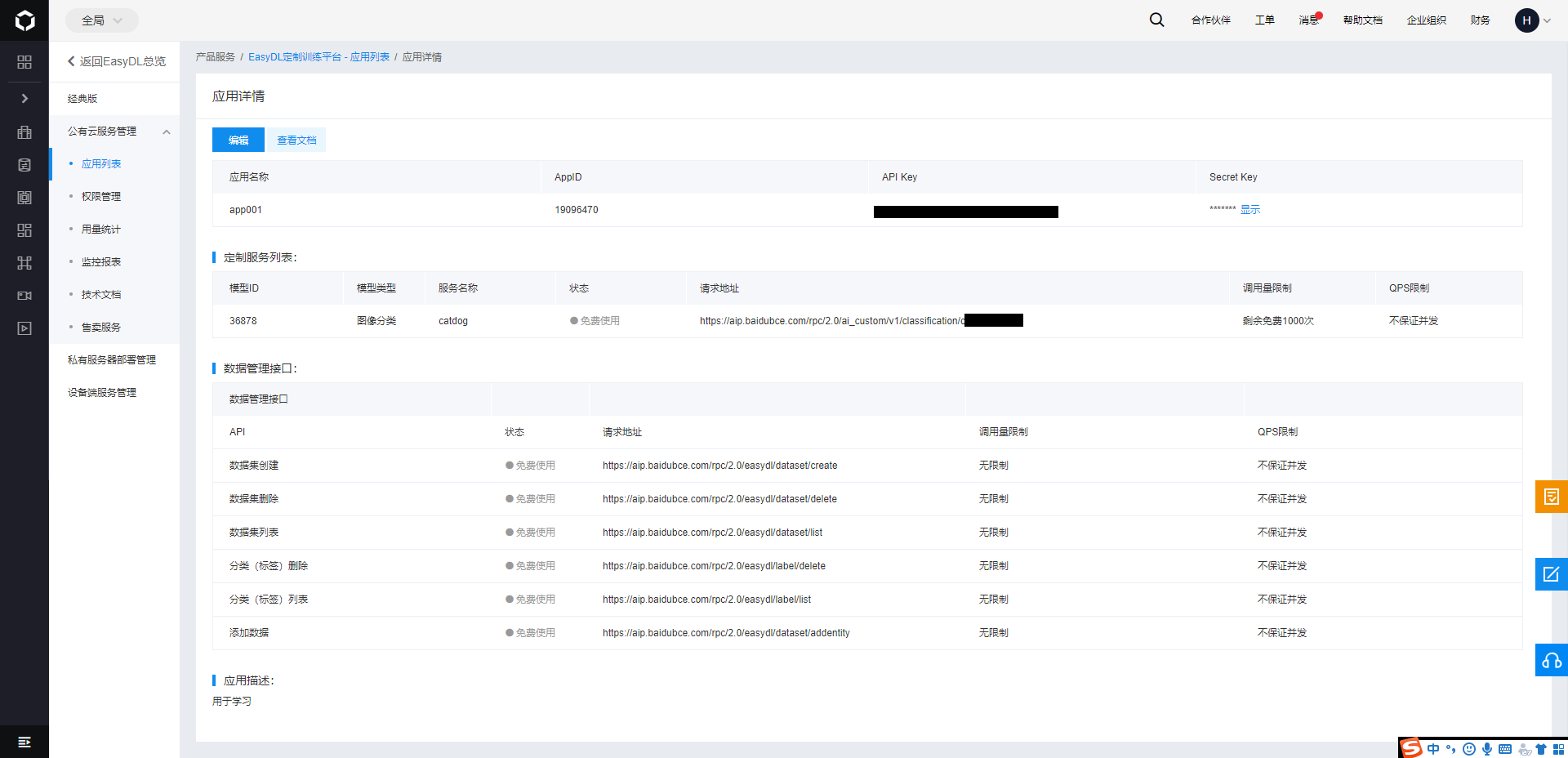Select 用量统计 in the left sidebar

coord(101,229)
